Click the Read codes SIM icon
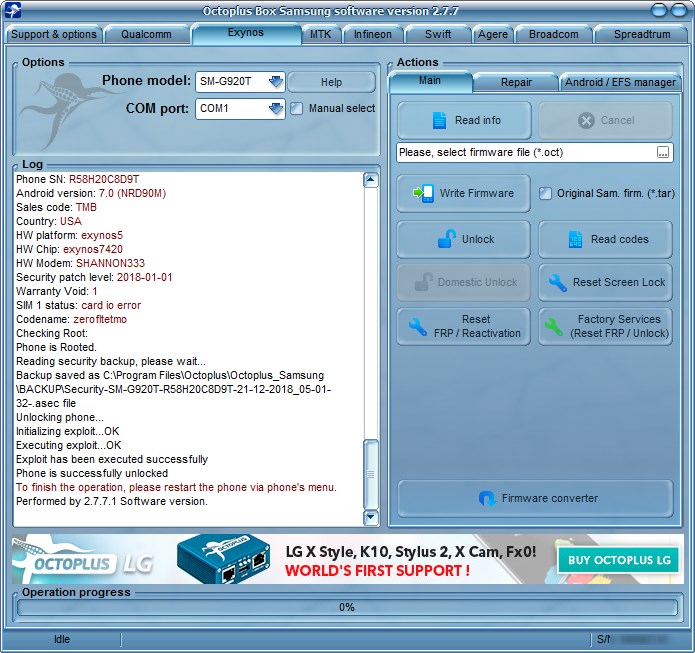This screenshot has height=653, width=695. point(575,239)
